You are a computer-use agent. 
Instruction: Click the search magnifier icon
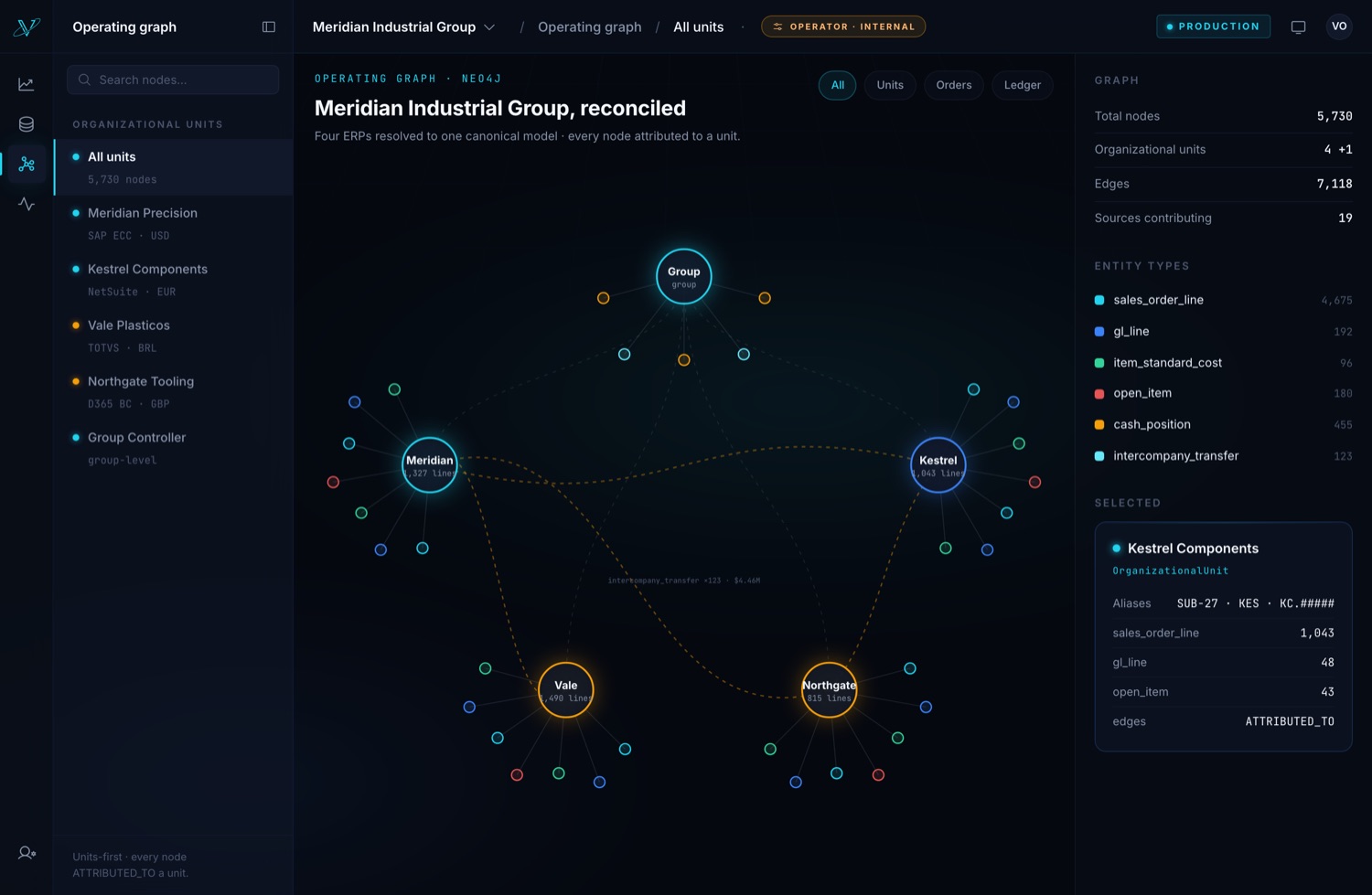pyautogui.click(x=84, y=80)
